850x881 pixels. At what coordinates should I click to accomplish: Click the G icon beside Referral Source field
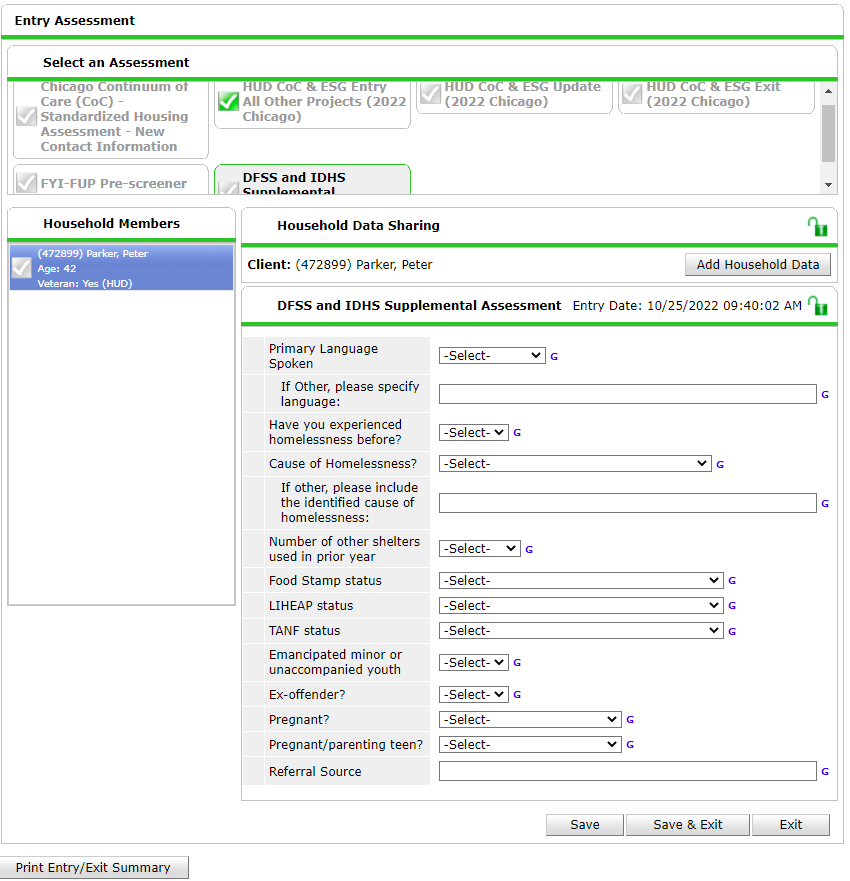[x=825, y=772]
